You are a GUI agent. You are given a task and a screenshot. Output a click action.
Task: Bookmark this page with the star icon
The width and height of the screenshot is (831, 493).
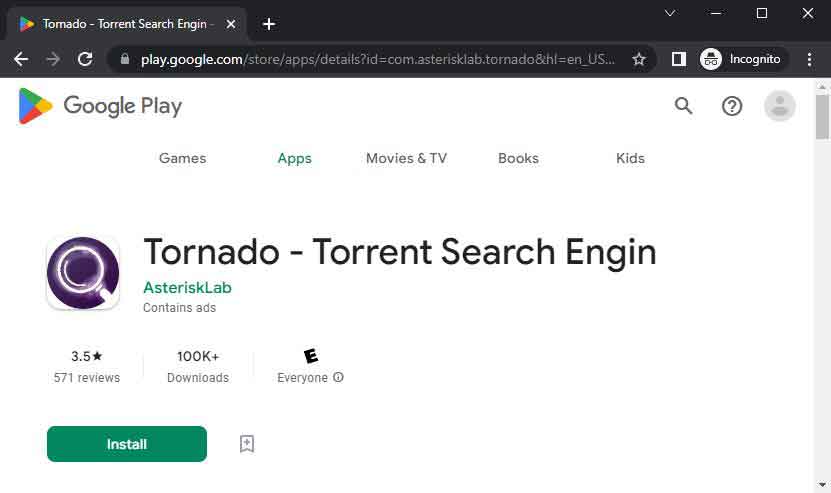coord(639,59)
